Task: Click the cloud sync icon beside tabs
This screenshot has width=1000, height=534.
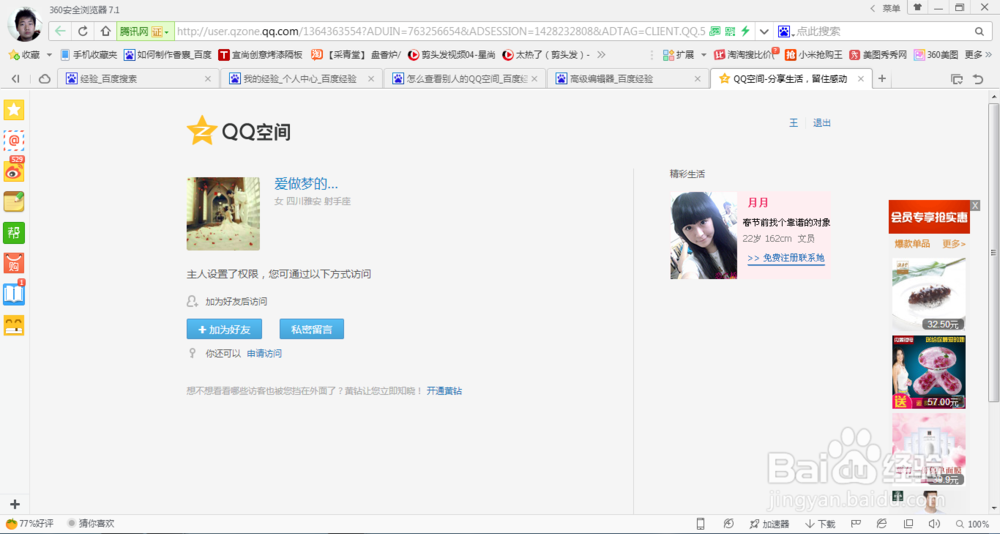Action: 45,79
